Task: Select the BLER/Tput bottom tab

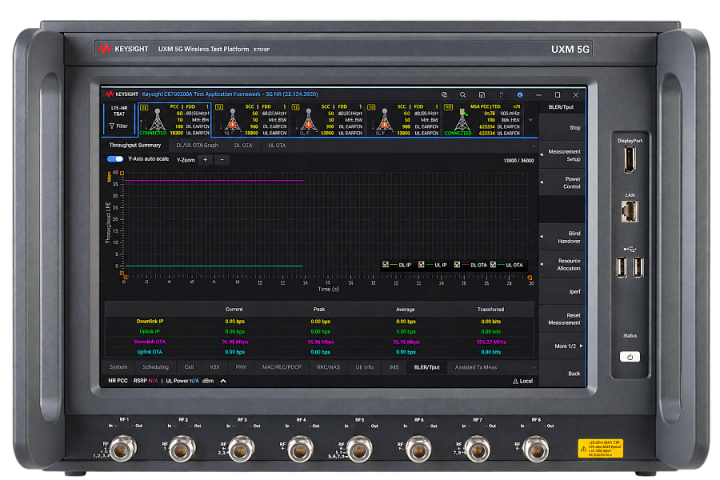Action: click(427, 367)
